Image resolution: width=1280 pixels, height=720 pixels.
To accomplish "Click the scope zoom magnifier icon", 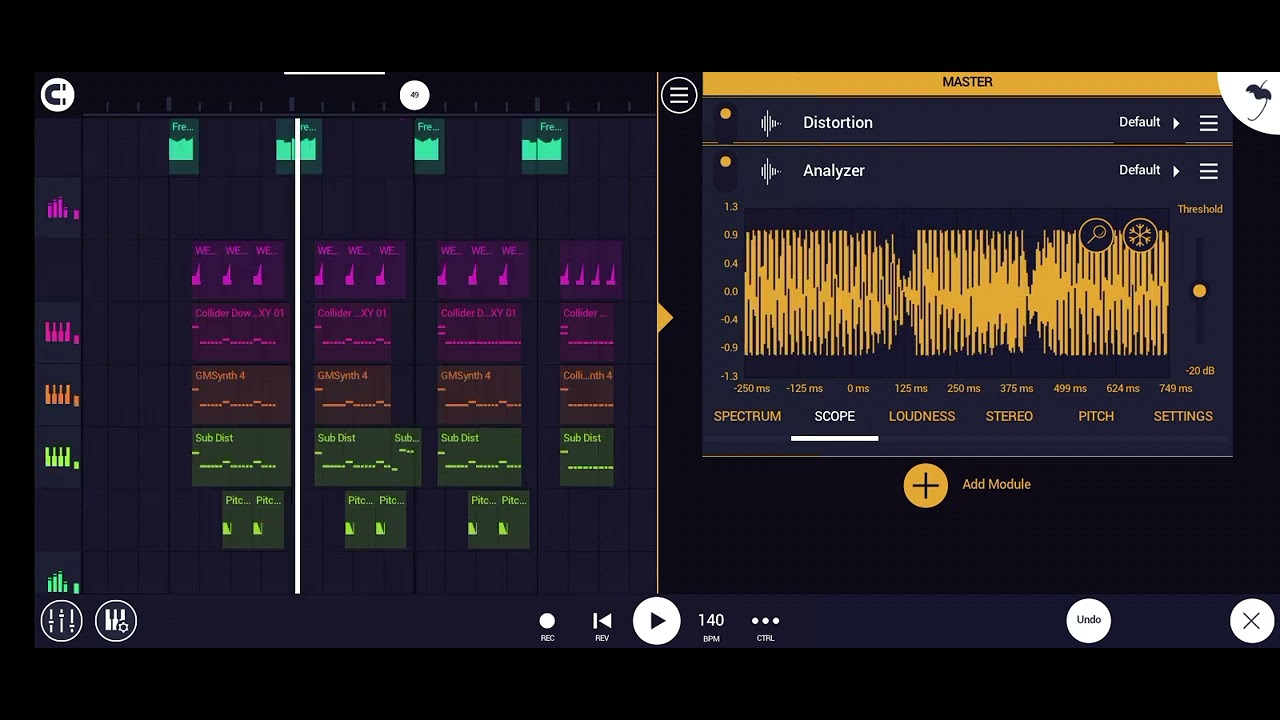I will click(1097, 236).
